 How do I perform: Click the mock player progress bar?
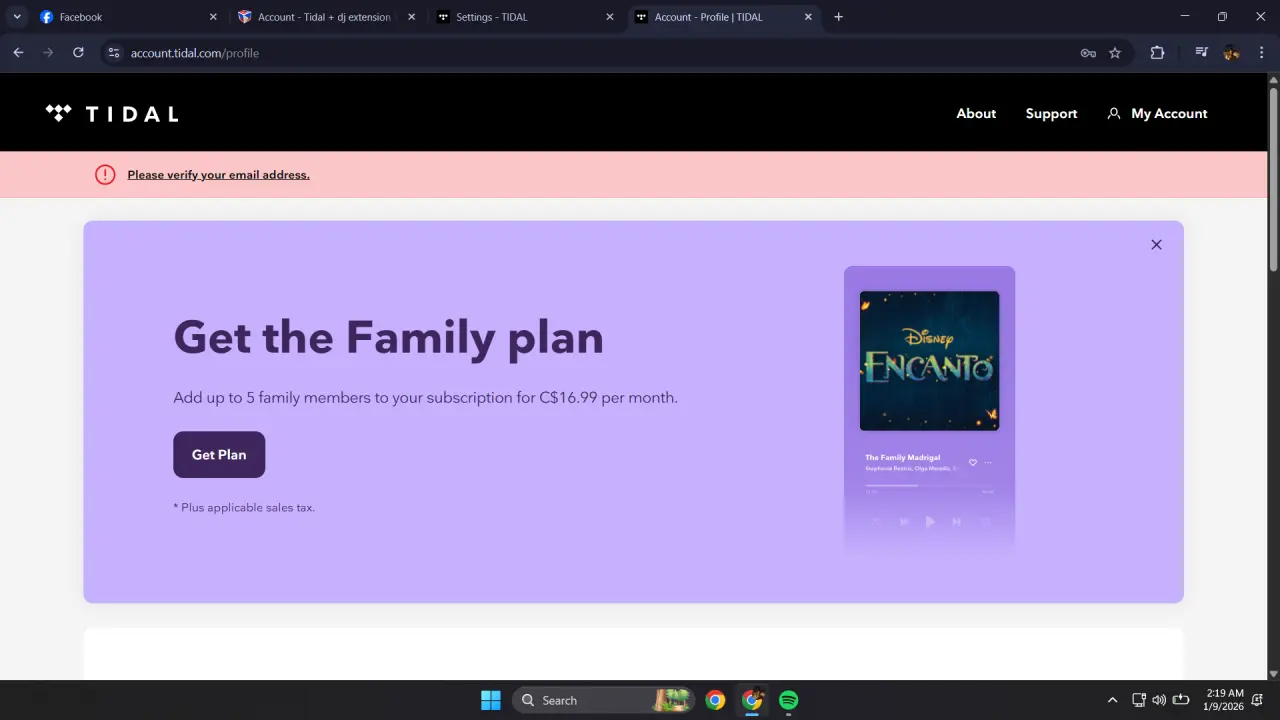[x=929, y=485]
